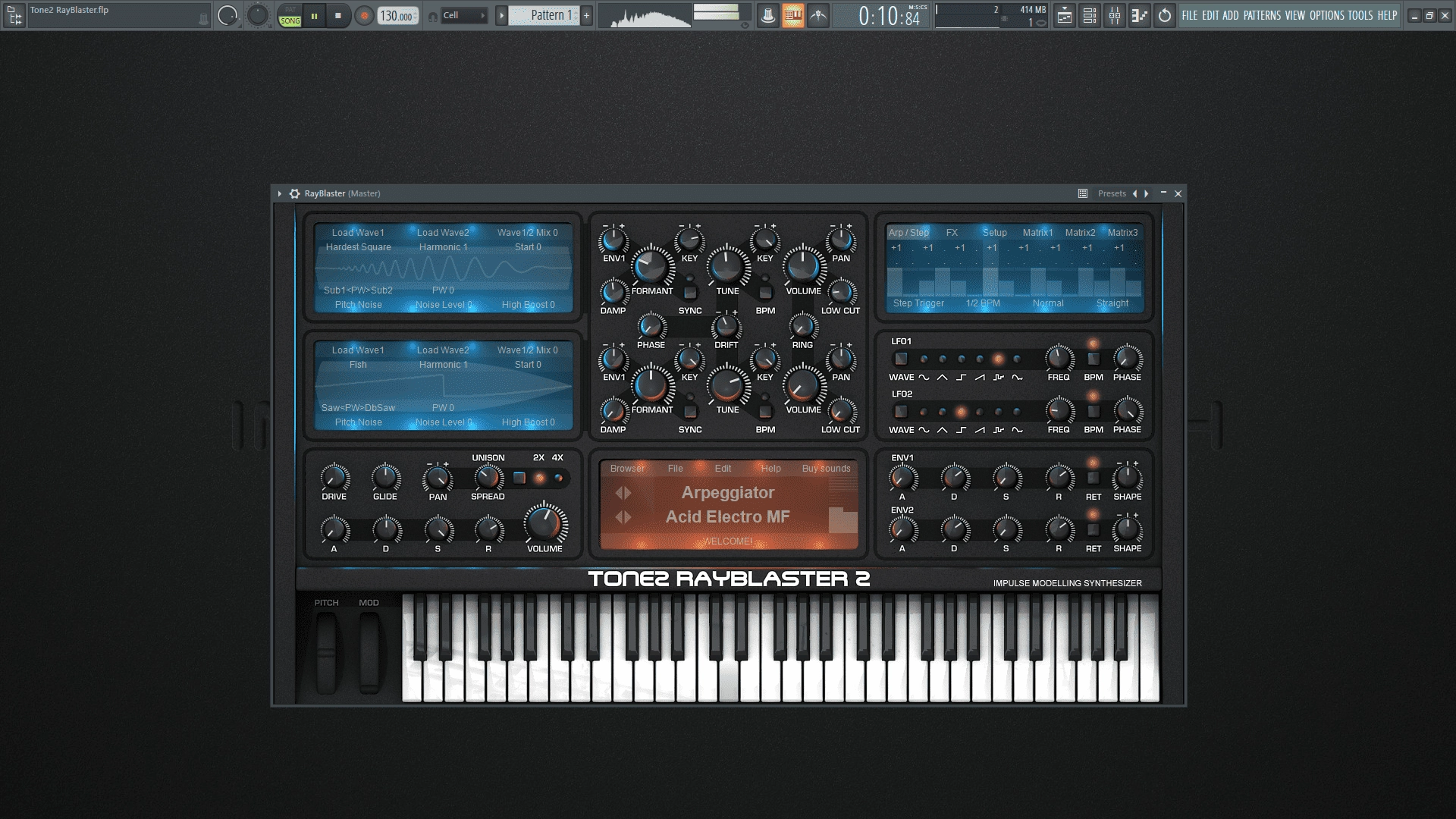
Task: Select next RayBlaster preset arrow
Action: [1147, 193]
